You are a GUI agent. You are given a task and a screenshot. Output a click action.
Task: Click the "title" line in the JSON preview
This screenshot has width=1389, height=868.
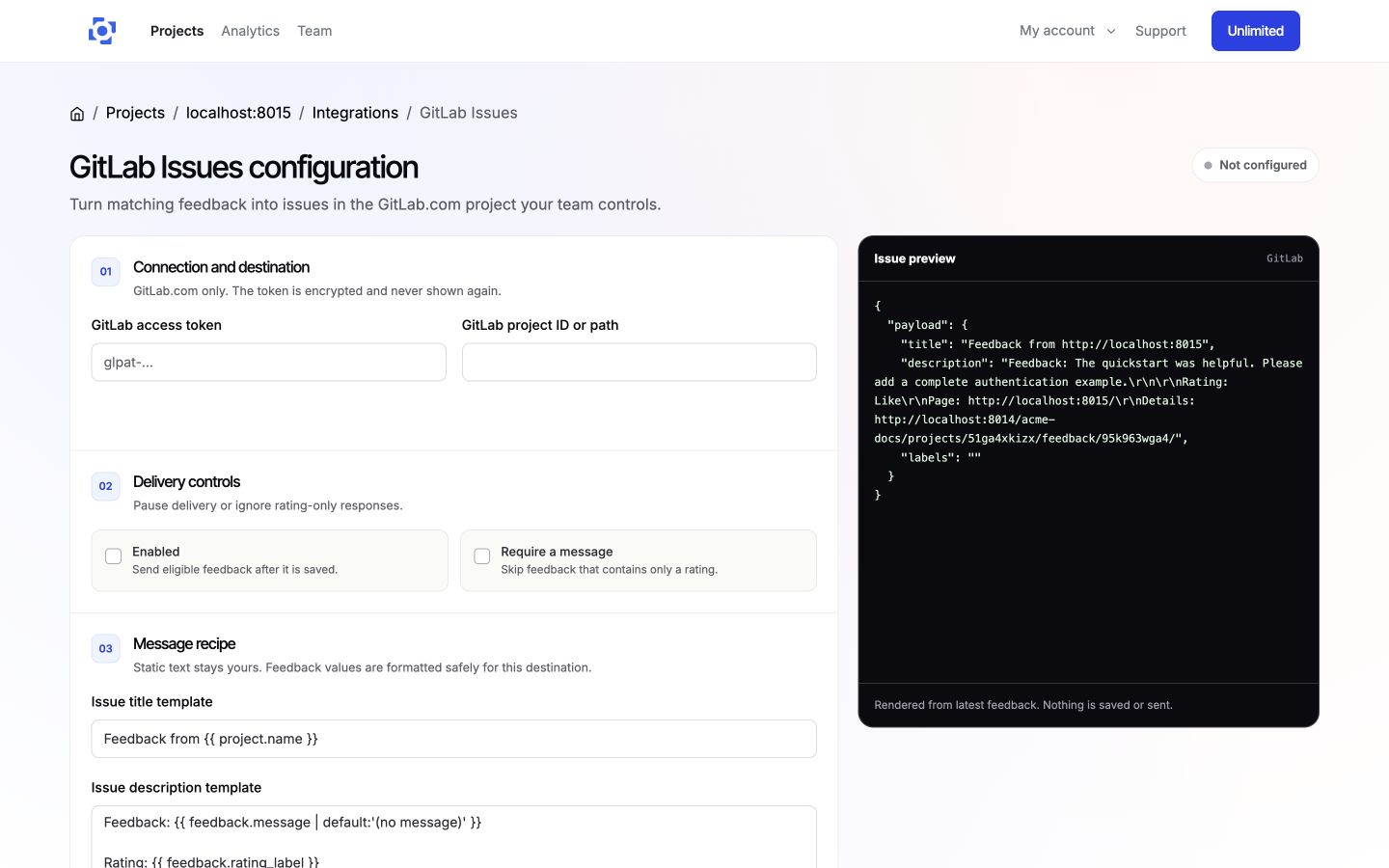click(x=1057, y=344)
